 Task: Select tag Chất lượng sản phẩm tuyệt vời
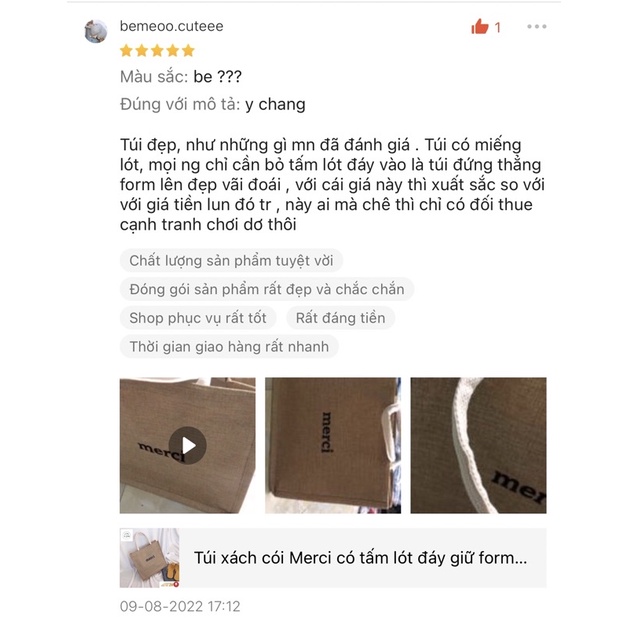231,261
